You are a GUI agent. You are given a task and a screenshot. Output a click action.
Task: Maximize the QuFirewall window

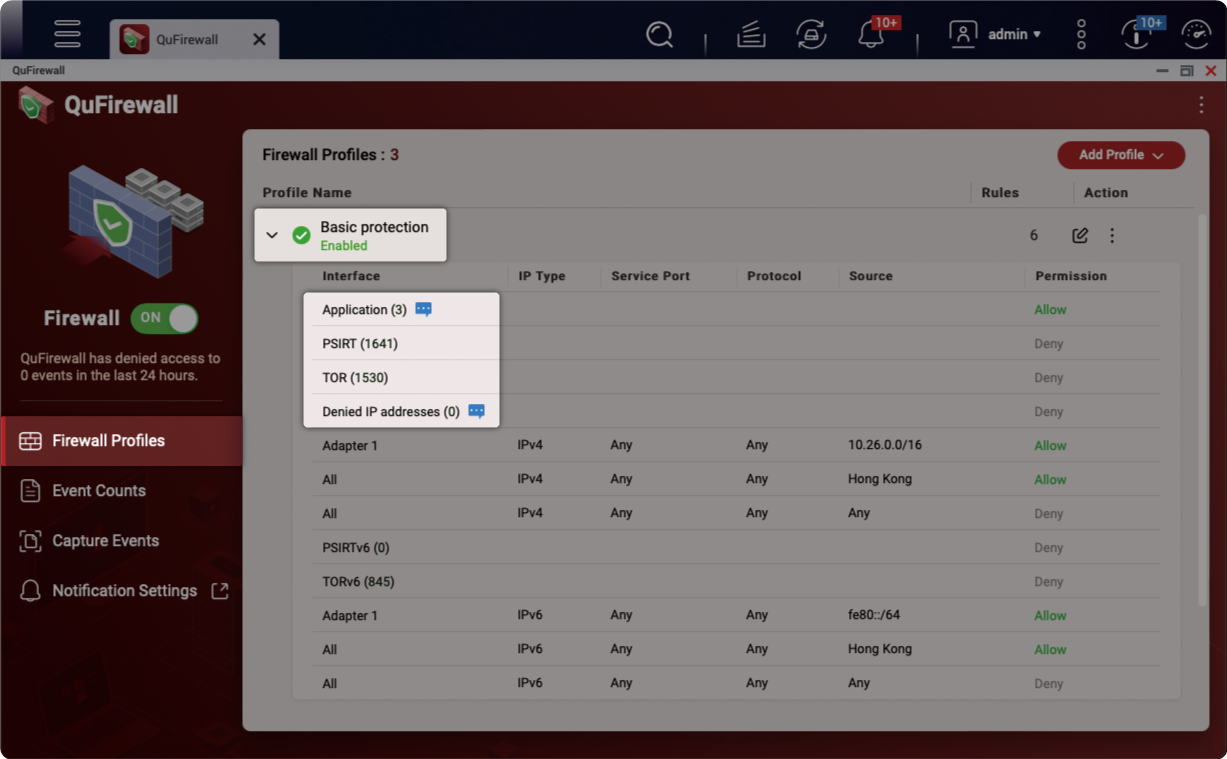(1187, 71)
